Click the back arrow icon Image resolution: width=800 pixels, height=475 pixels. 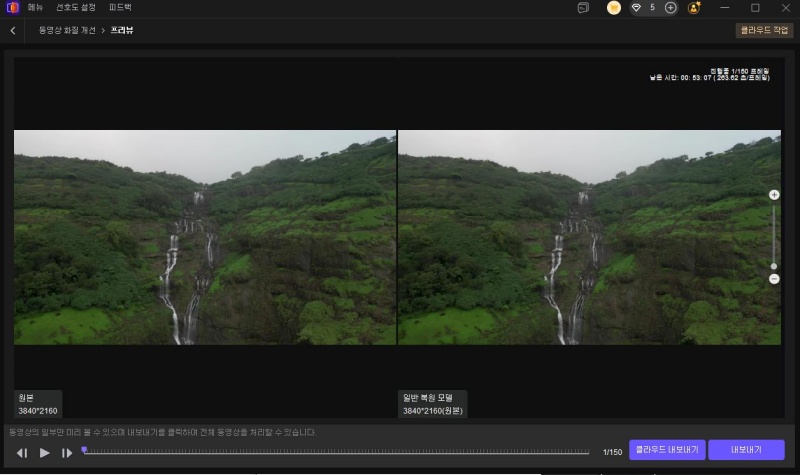[x=13, y=30]
